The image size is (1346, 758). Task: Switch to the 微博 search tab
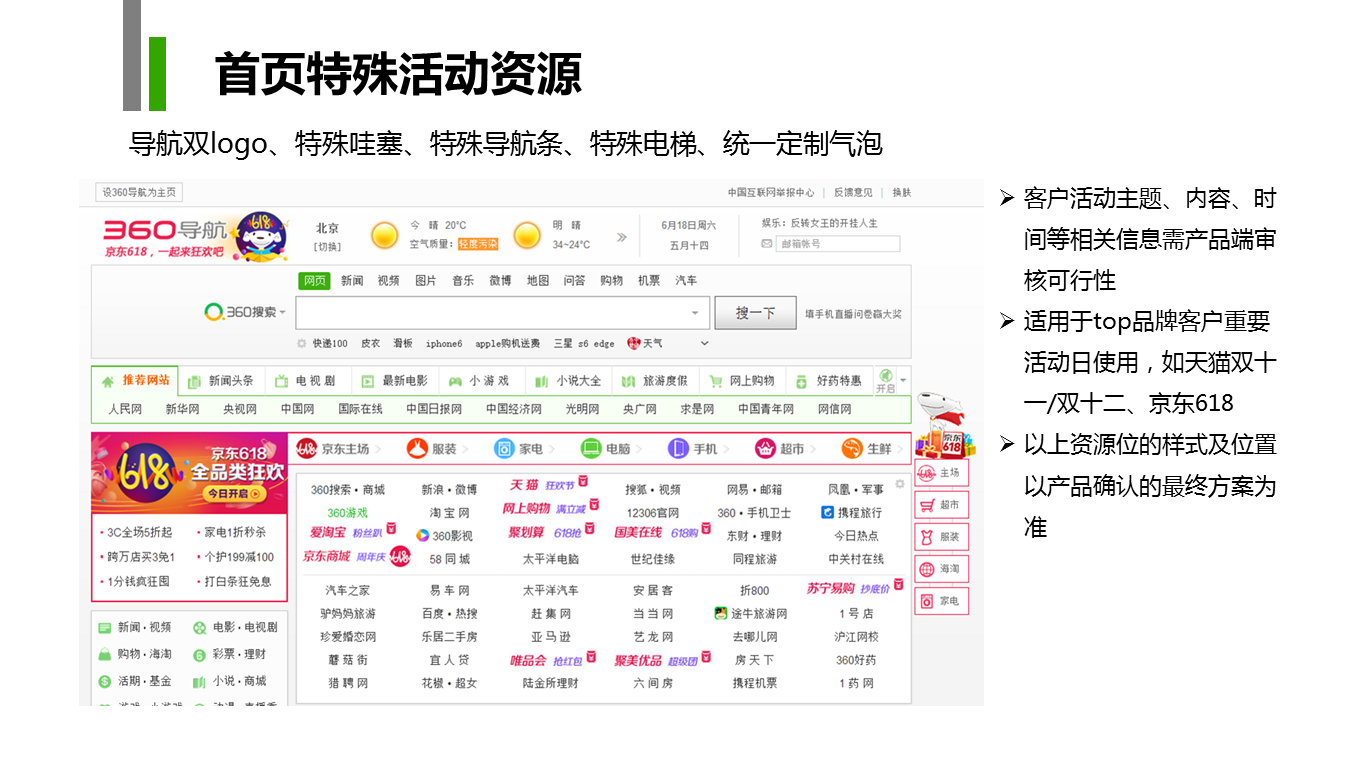(x=500, y=281)
